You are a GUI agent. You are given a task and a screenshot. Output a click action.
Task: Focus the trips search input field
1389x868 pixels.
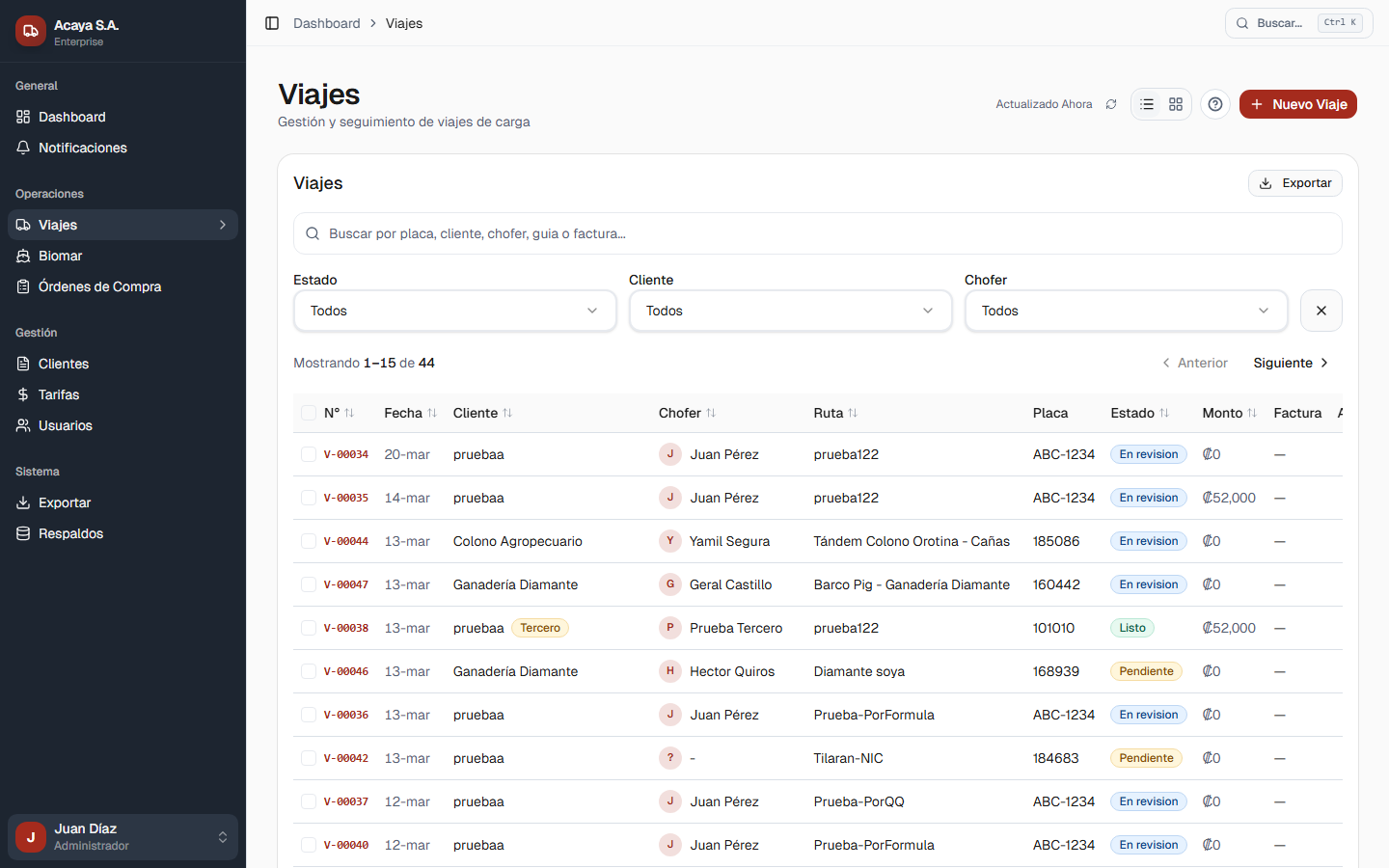(817, 233)
